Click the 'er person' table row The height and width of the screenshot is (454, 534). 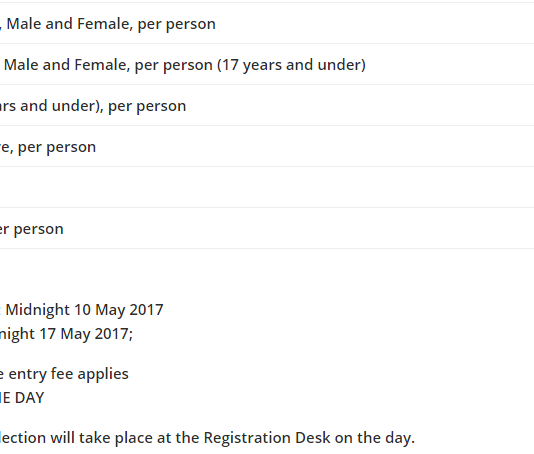coord(267,228)
